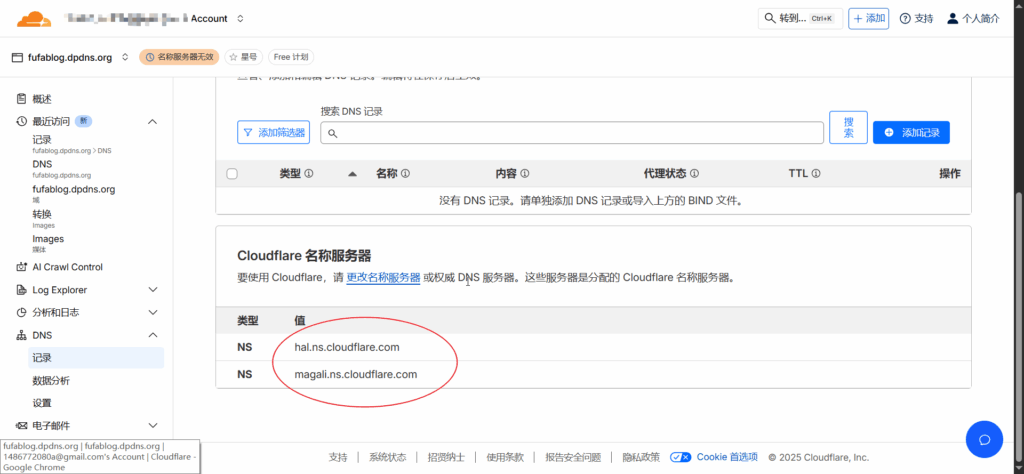Click the star favorite badge

(244, 57)
